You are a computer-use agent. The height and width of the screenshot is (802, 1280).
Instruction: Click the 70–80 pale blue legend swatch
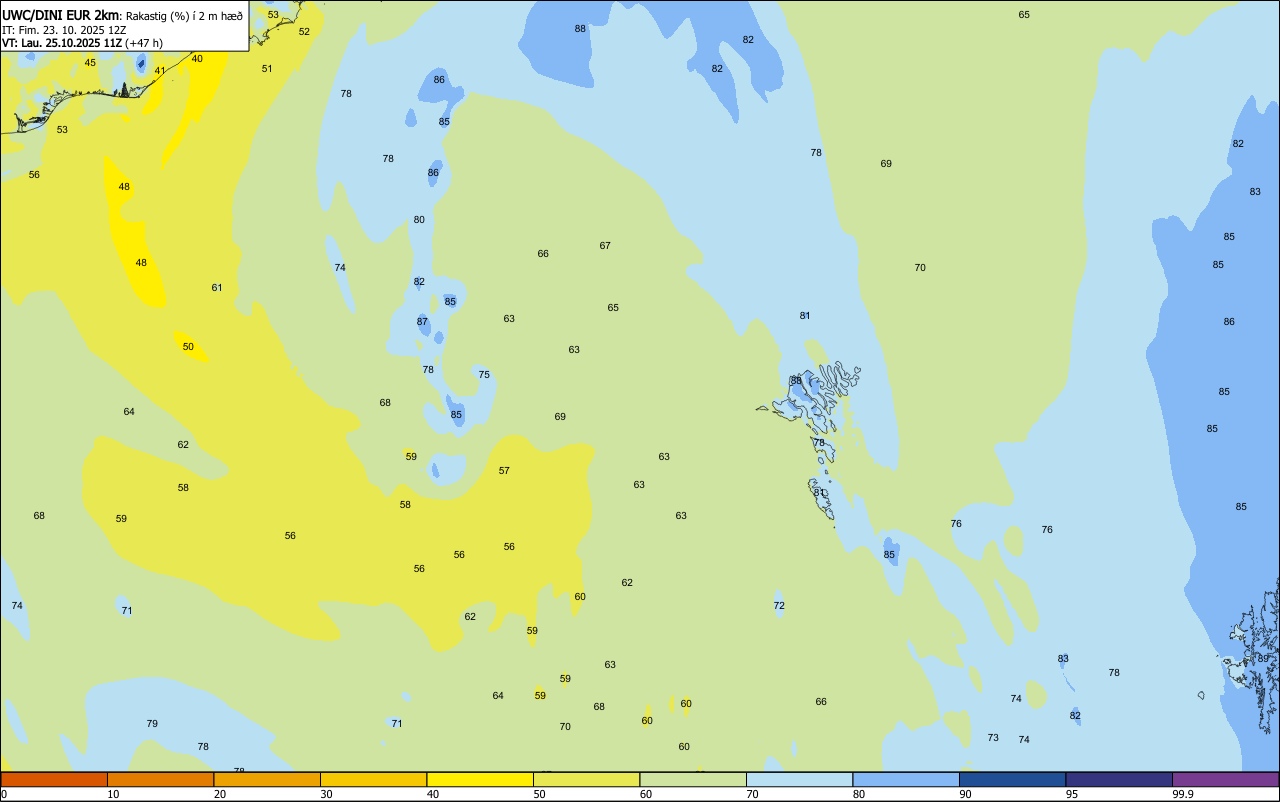[799, 779]
